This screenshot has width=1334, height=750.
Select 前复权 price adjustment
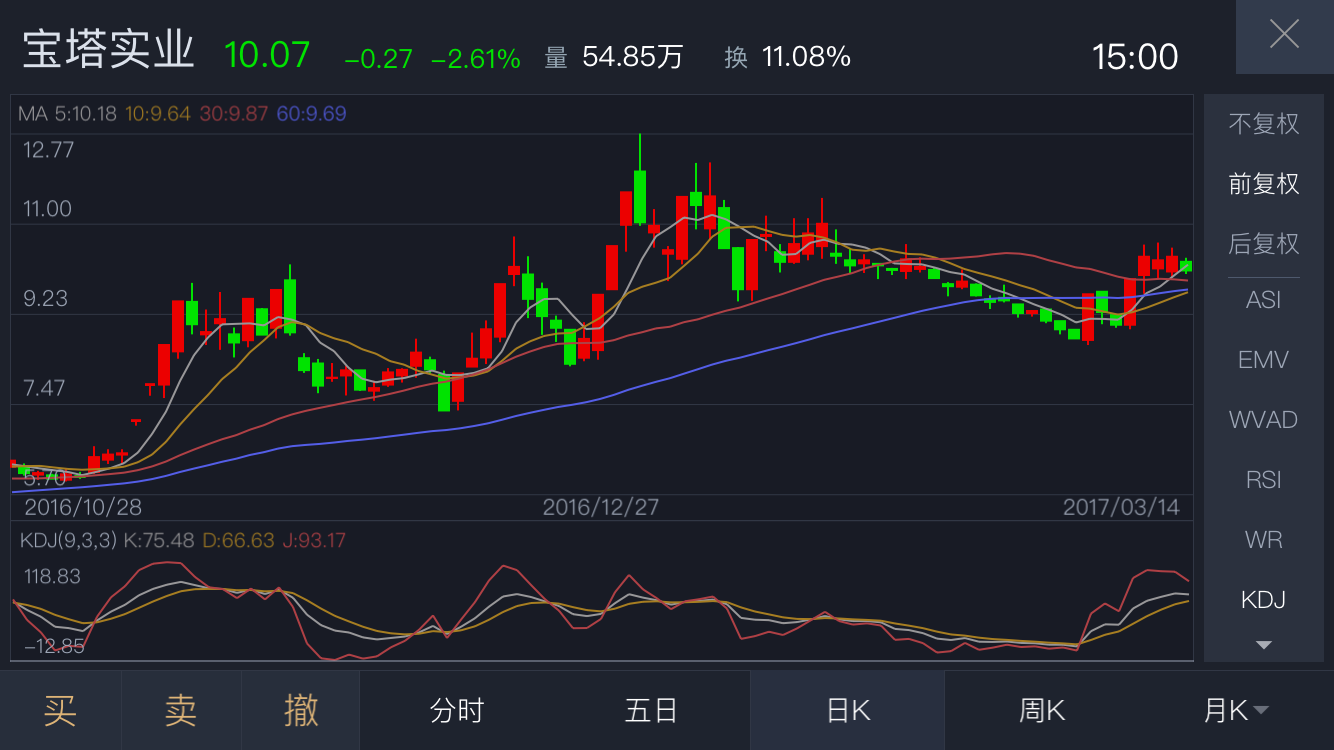(x=1264, y=184)
